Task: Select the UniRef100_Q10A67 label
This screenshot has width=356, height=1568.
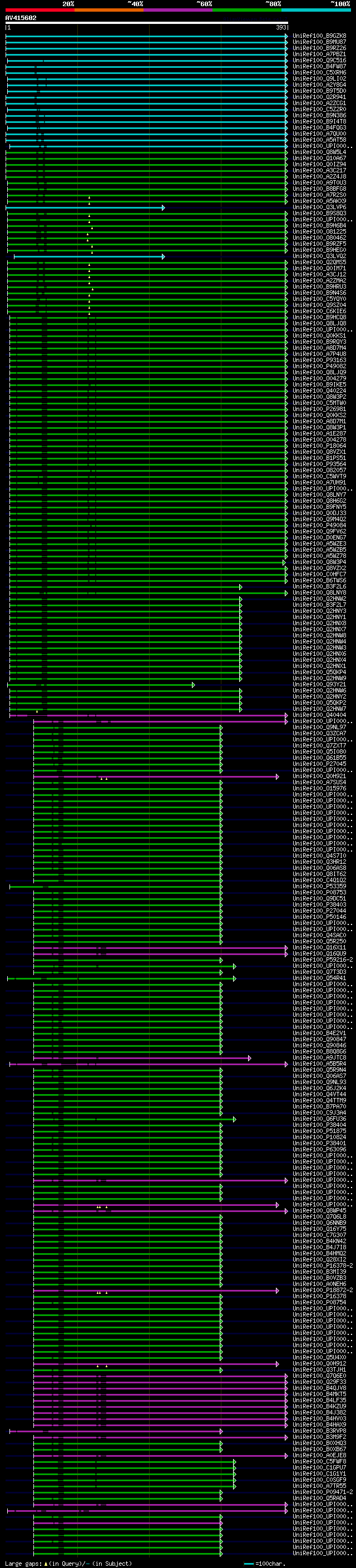Action: [x=319, y=159]
